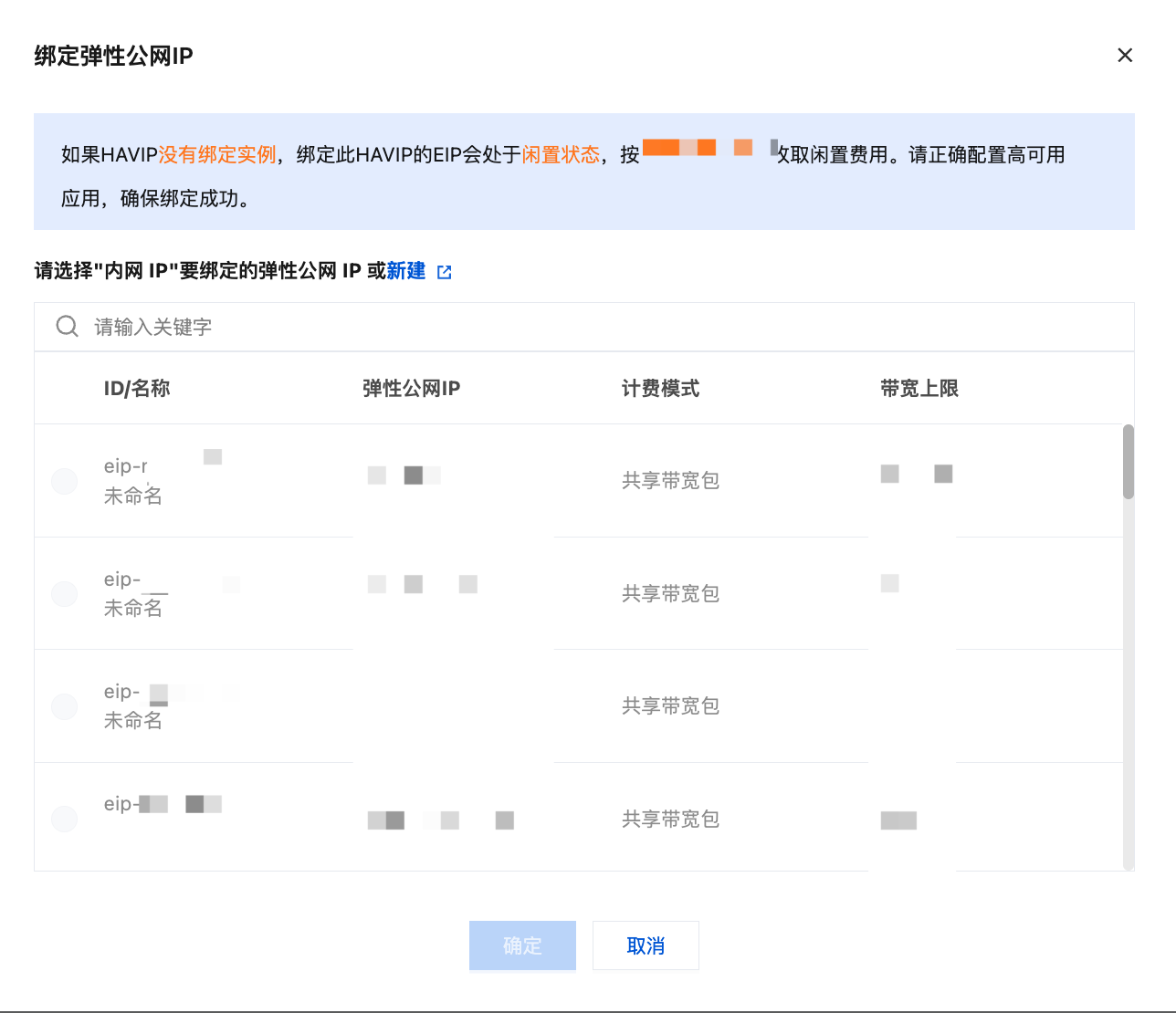Click the ID/名称 column header
The height and width of the screenshot is (1013, 1176).
[137, 389]
